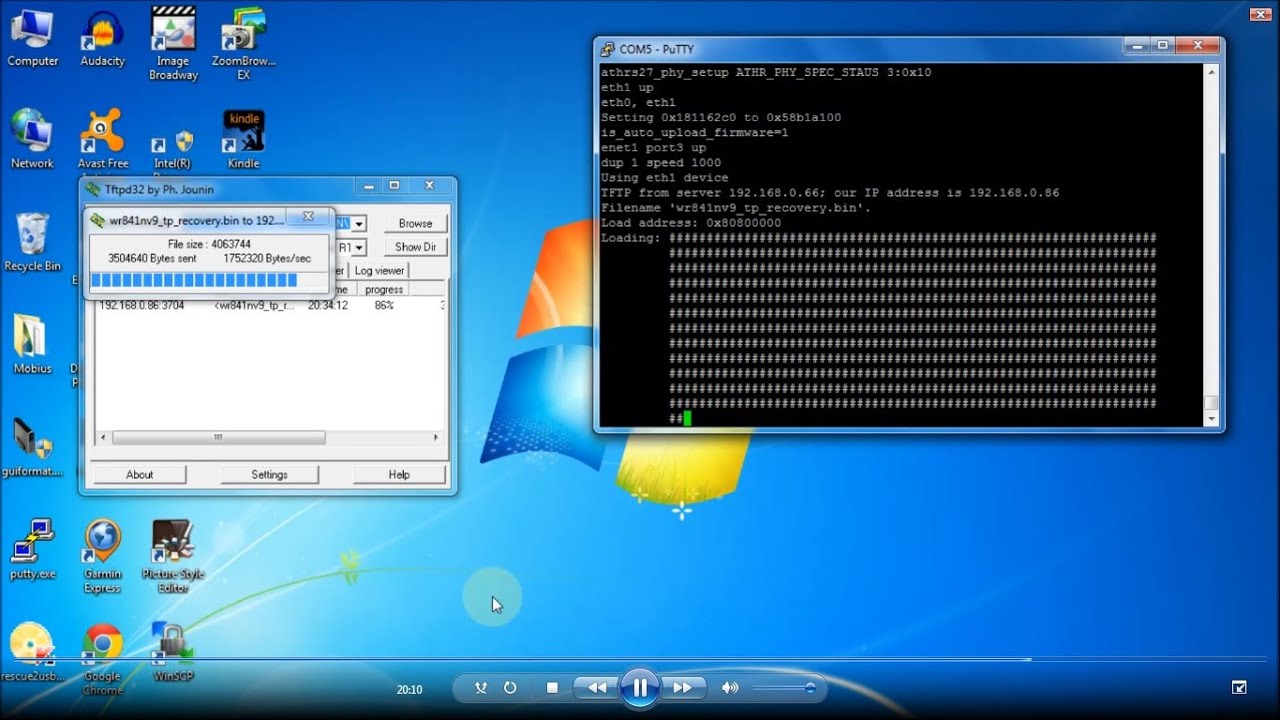Click the PuTTY icon in the COM5 title bar
The image size is (1280, 720).
click(x=607, y=49)
